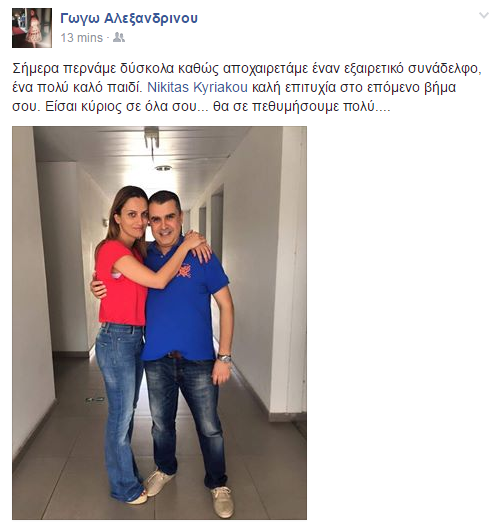This screenshot has height=525, width=498.
Task: Open Γωγω Αλεξανδρινου's profile picture thumbnail
Action: tap(32, 28)
